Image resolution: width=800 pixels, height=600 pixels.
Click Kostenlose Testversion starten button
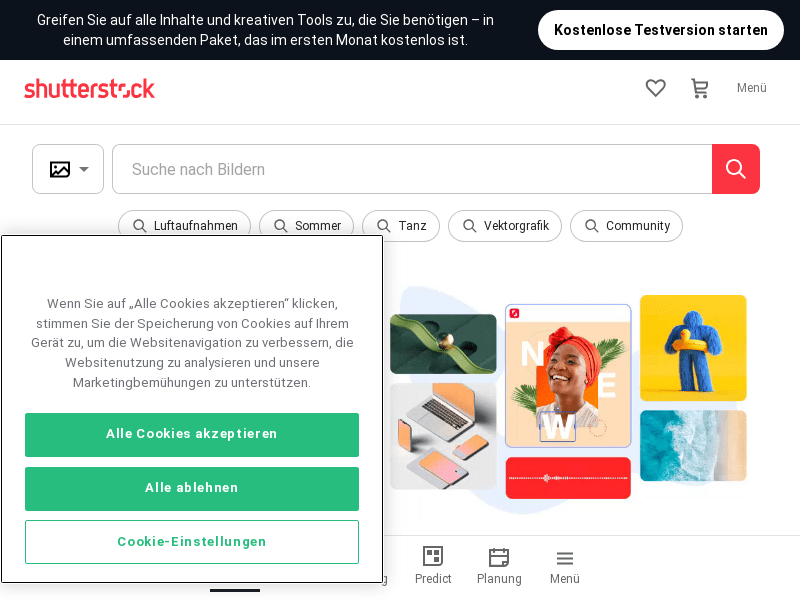[x=660, y=30]
